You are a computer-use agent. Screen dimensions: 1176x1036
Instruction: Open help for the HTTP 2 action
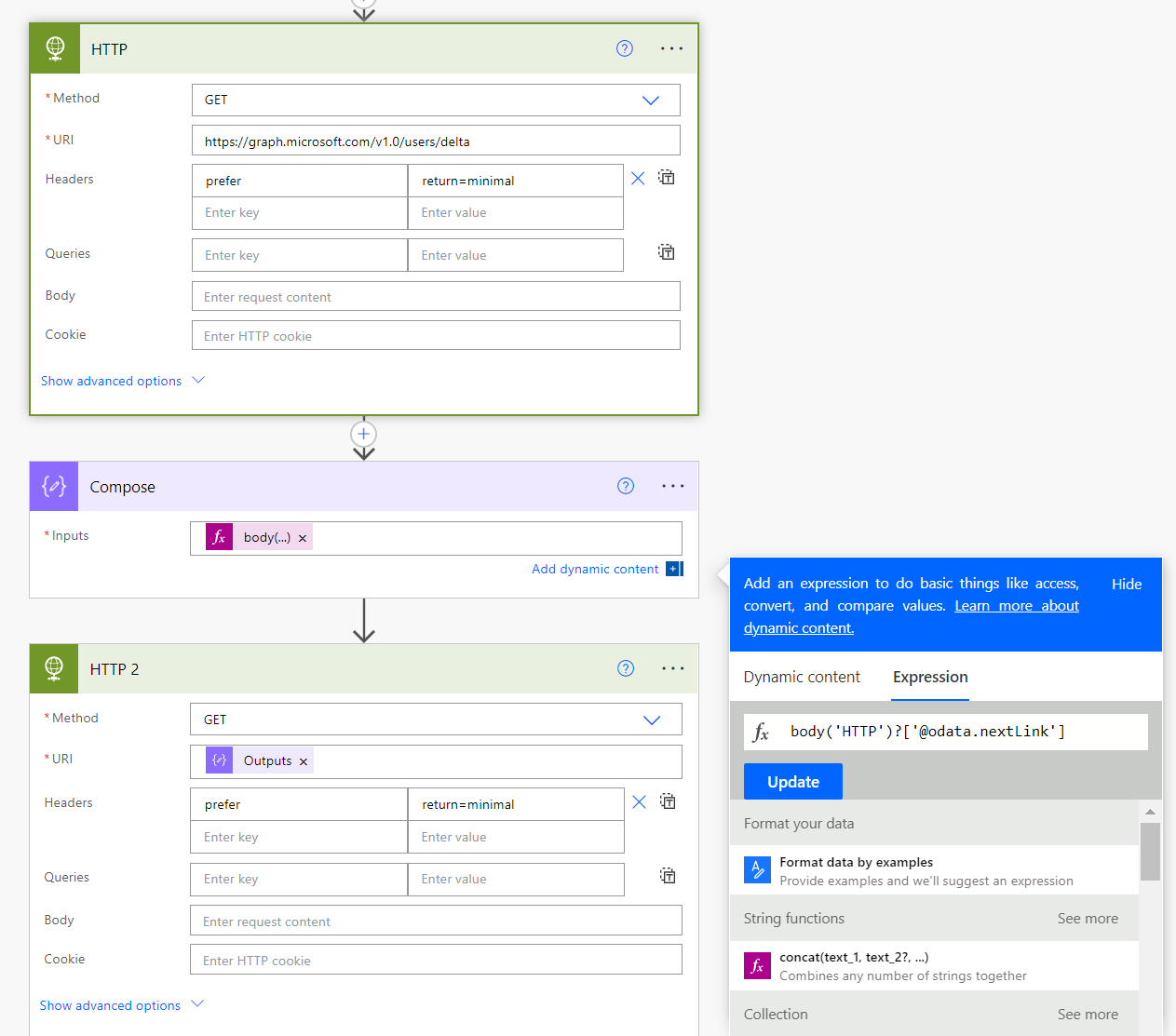point(626,668)
